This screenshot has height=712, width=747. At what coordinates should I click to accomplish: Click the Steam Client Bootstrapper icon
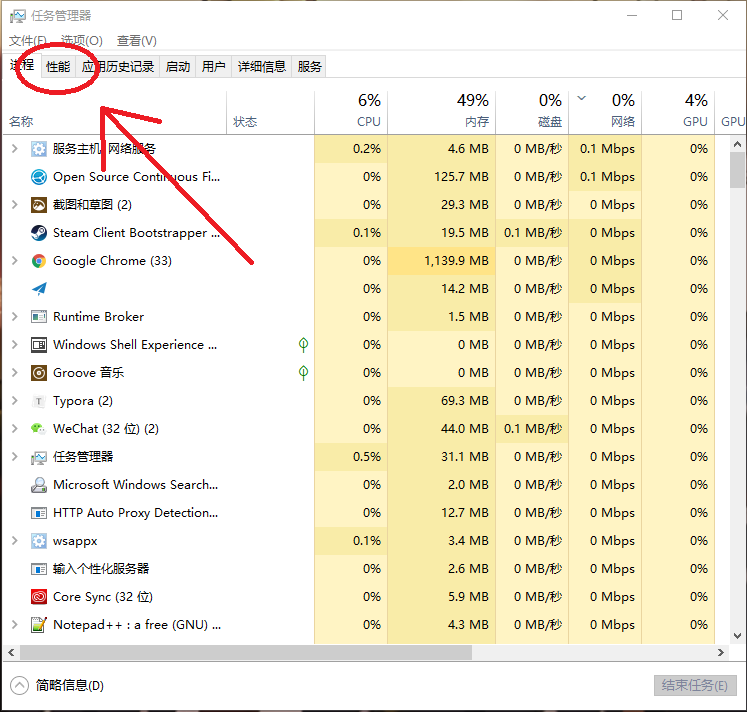39,233
